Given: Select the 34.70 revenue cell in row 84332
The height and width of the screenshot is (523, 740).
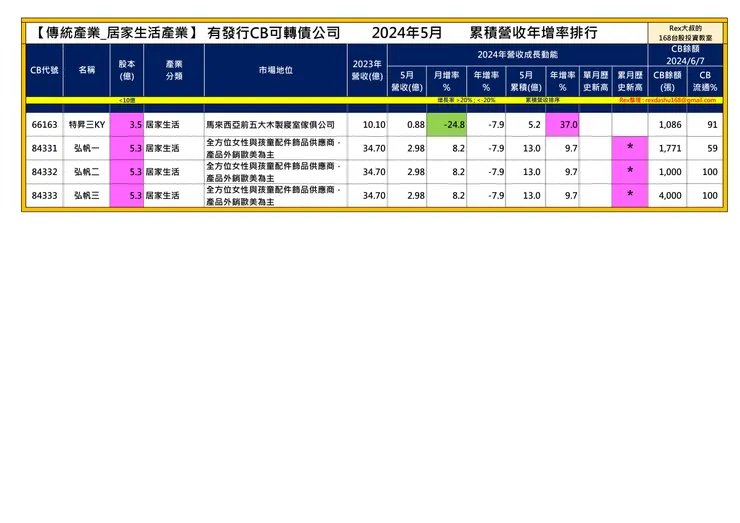Looking at the screenshot, I should [x=367, y=172].
